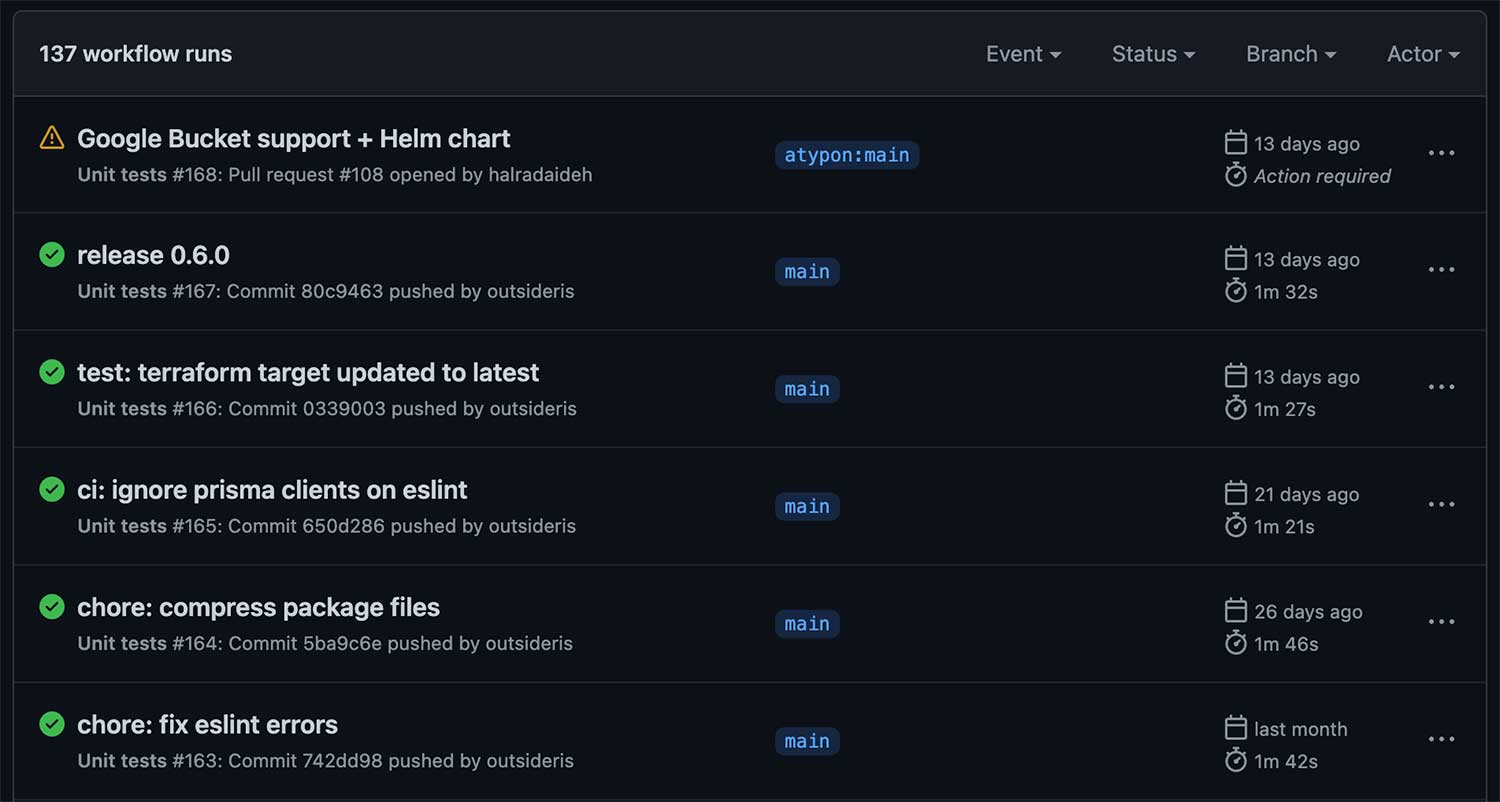Open the three-dots menu for compress package files run
1500x802 pixels.
(1441, 622)
